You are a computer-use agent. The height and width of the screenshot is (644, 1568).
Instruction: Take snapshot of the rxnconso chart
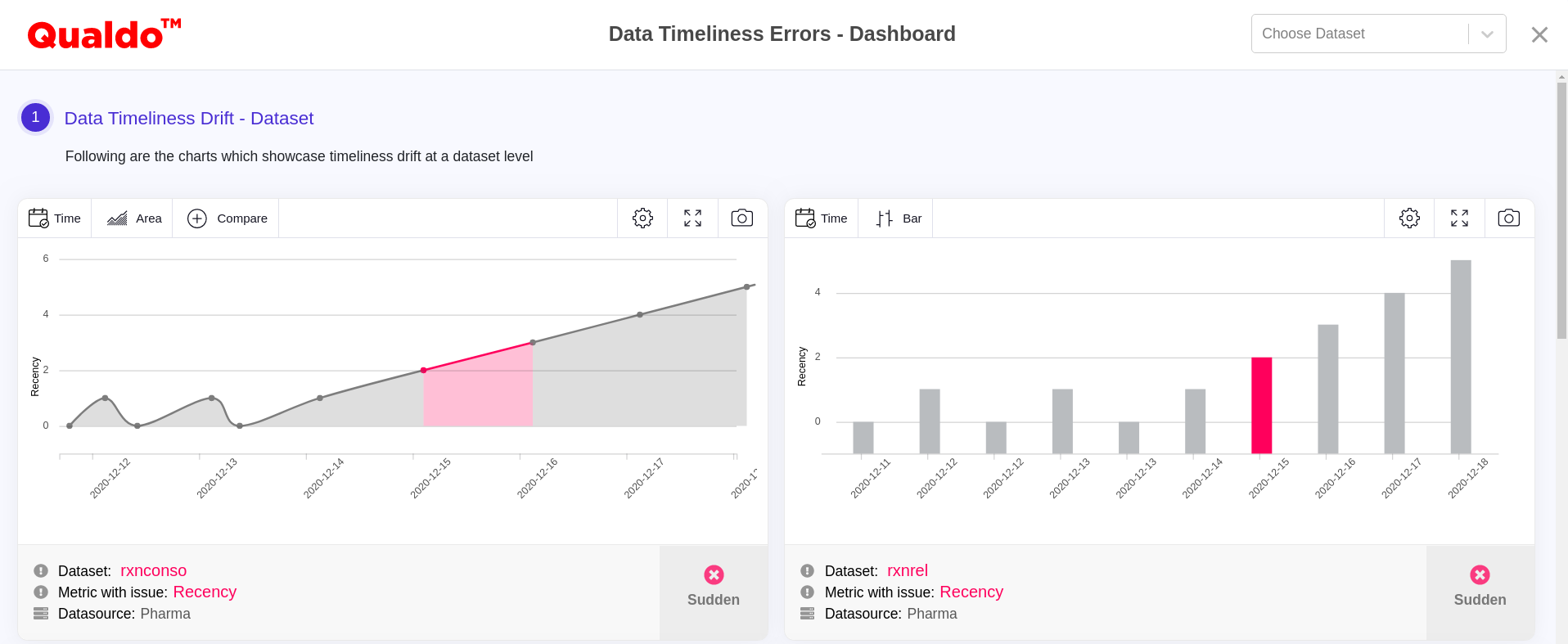point(742,218)
